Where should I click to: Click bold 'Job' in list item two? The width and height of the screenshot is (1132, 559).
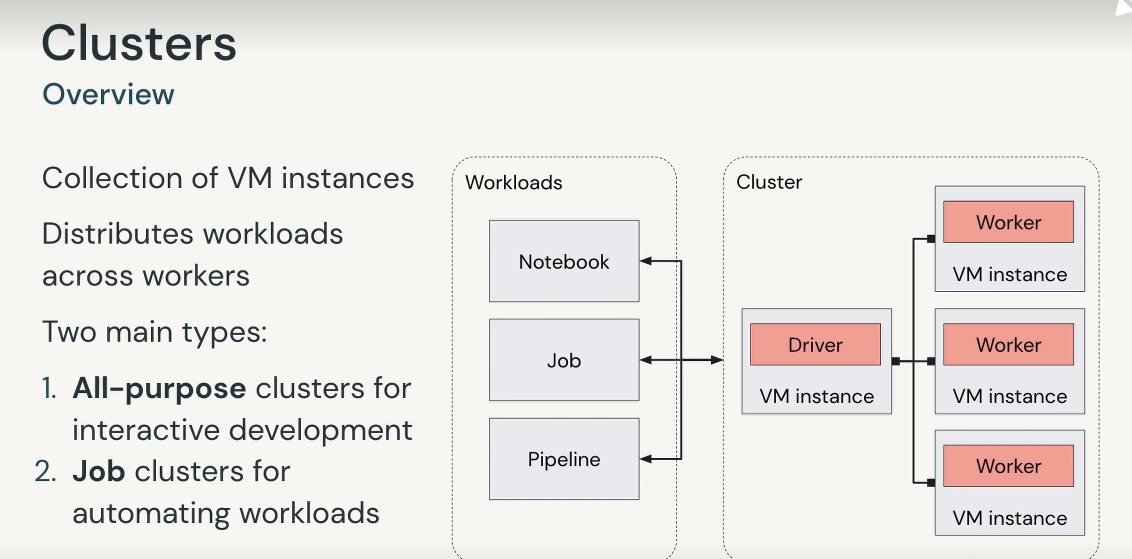click(99, 472)
